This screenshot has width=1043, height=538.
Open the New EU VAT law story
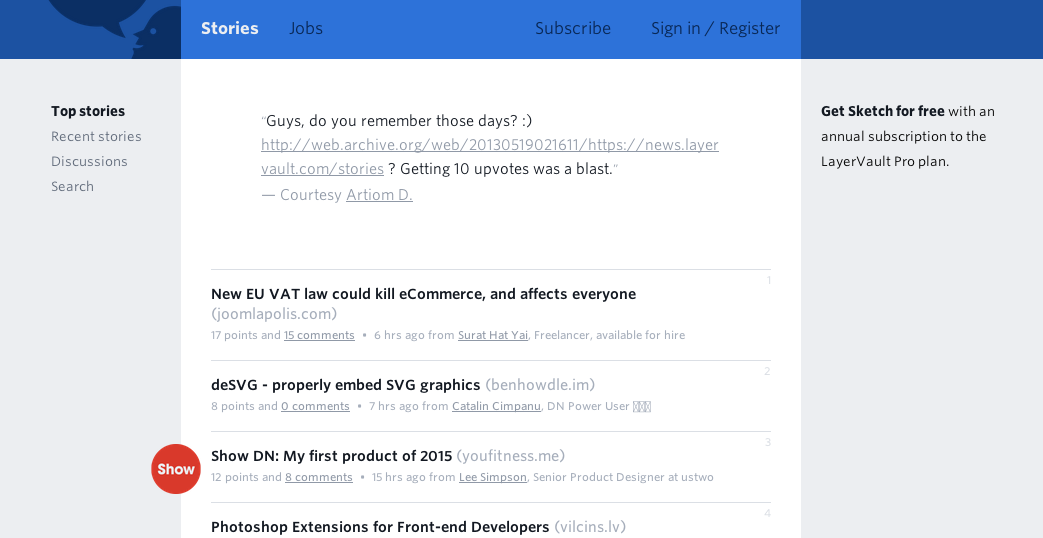point(423,294)
